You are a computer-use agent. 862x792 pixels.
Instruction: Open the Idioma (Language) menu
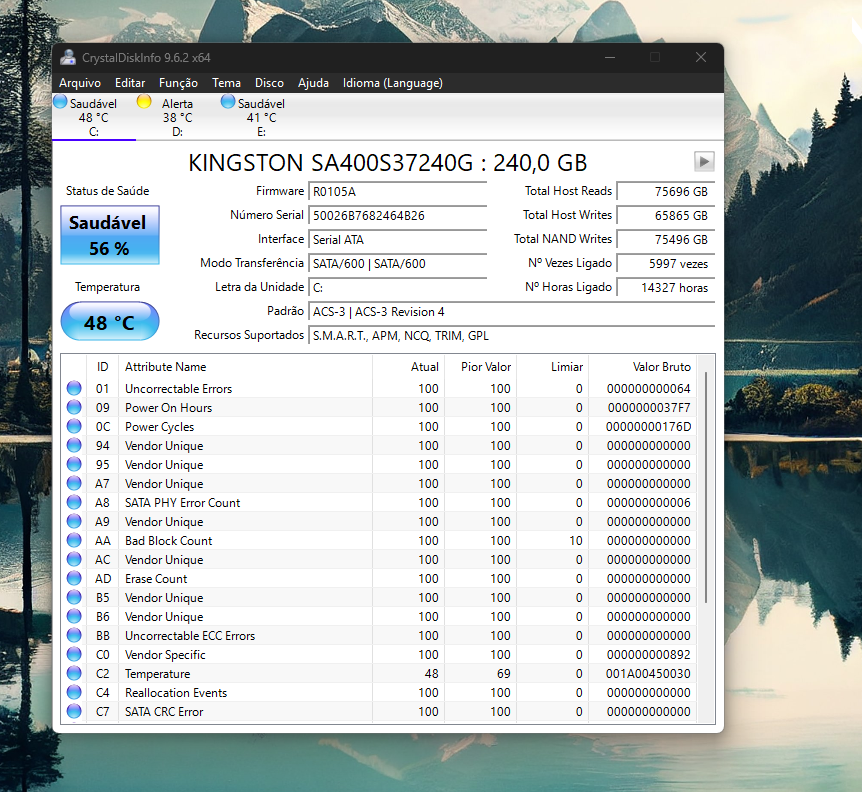(x=393, y=83)
